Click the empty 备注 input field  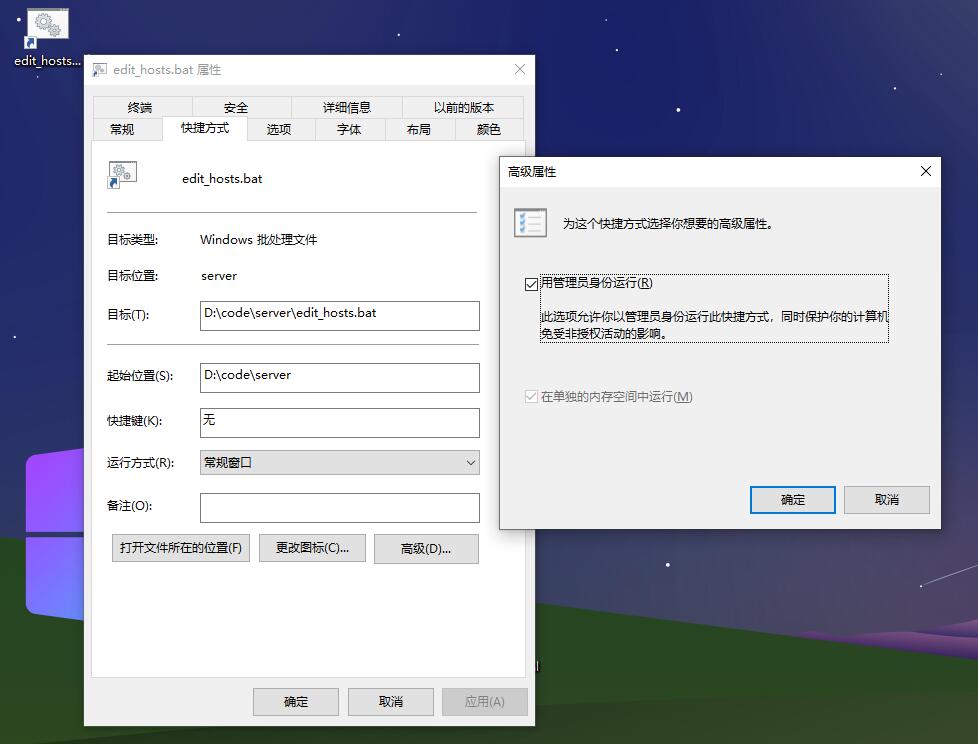point(340,508)
